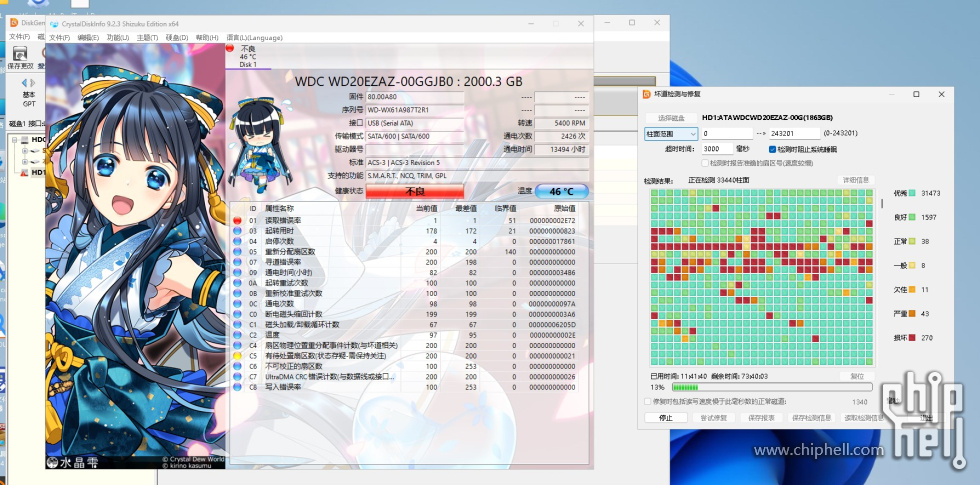Image resolution: width=980 pixels, height=485 pixels.
Task: Open the 主题(T) menu
Action: [x=148, y=38]
